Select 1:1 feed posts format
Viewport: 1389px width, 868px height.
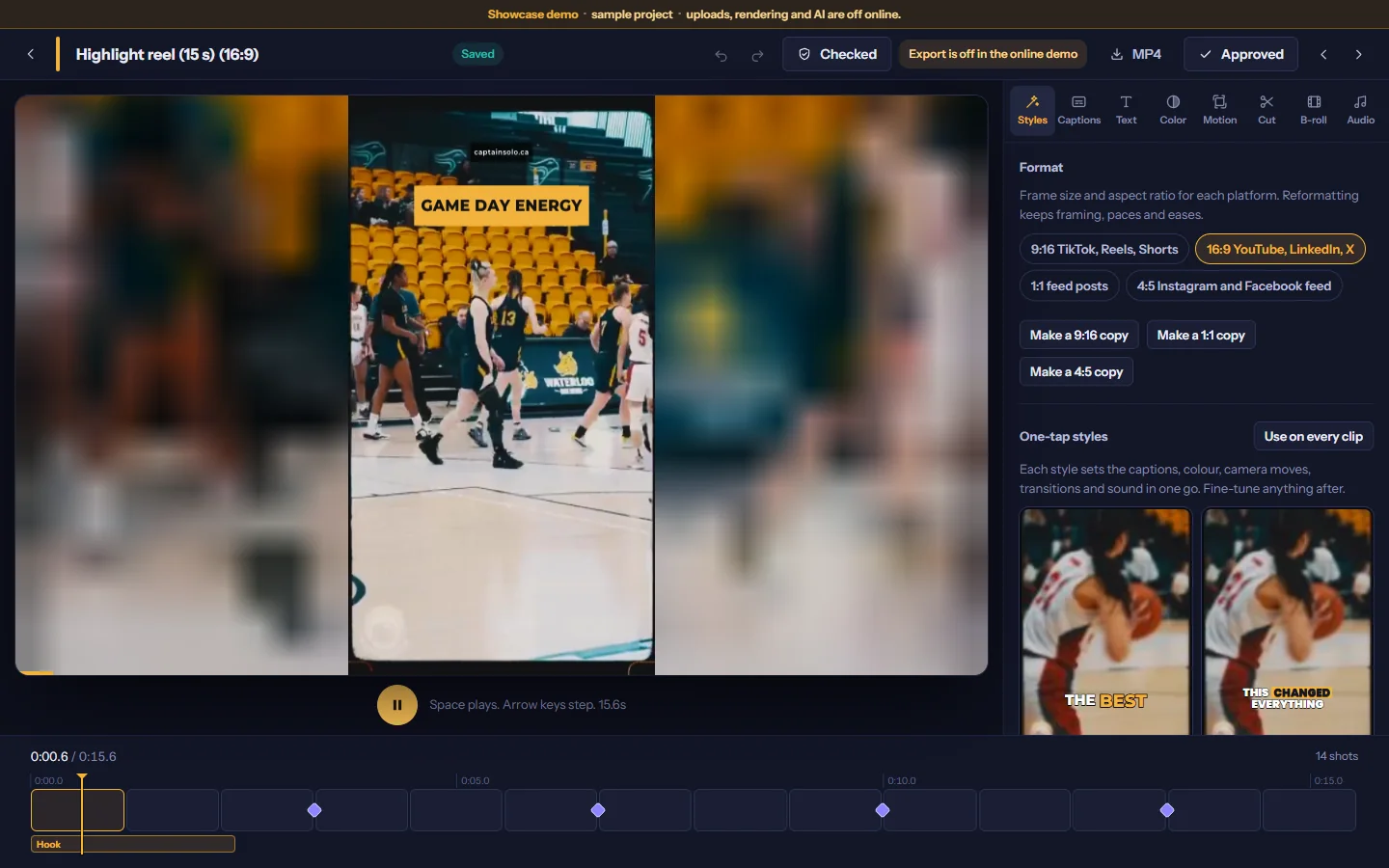coord(1069,285)
